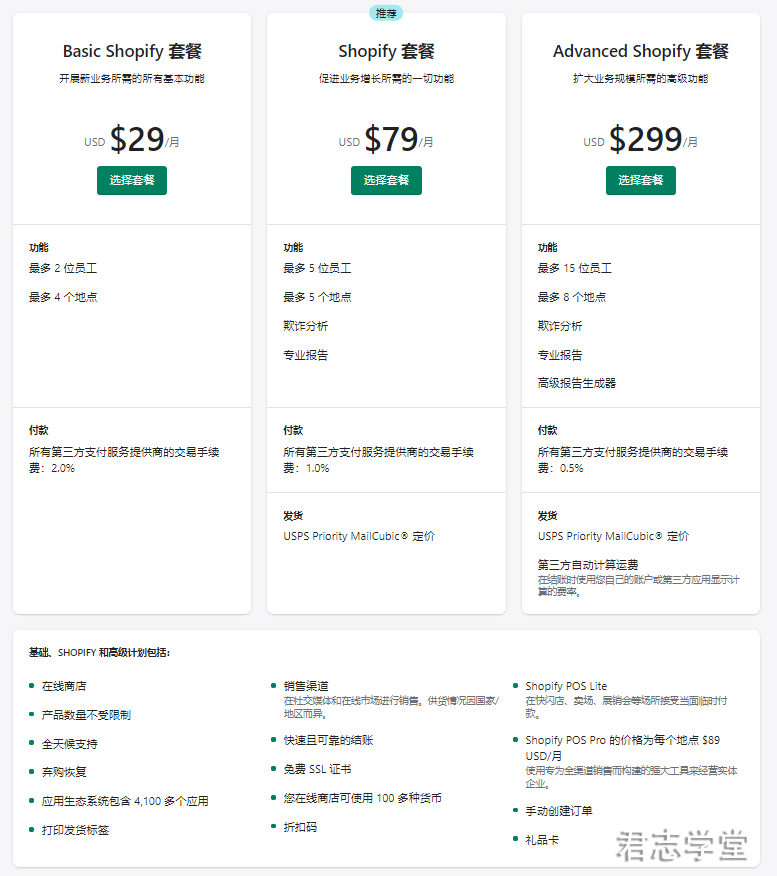Select the Basic Shopify $29 plan button
The width and height of the screenshot is (777, 876).
coord(132,180)
